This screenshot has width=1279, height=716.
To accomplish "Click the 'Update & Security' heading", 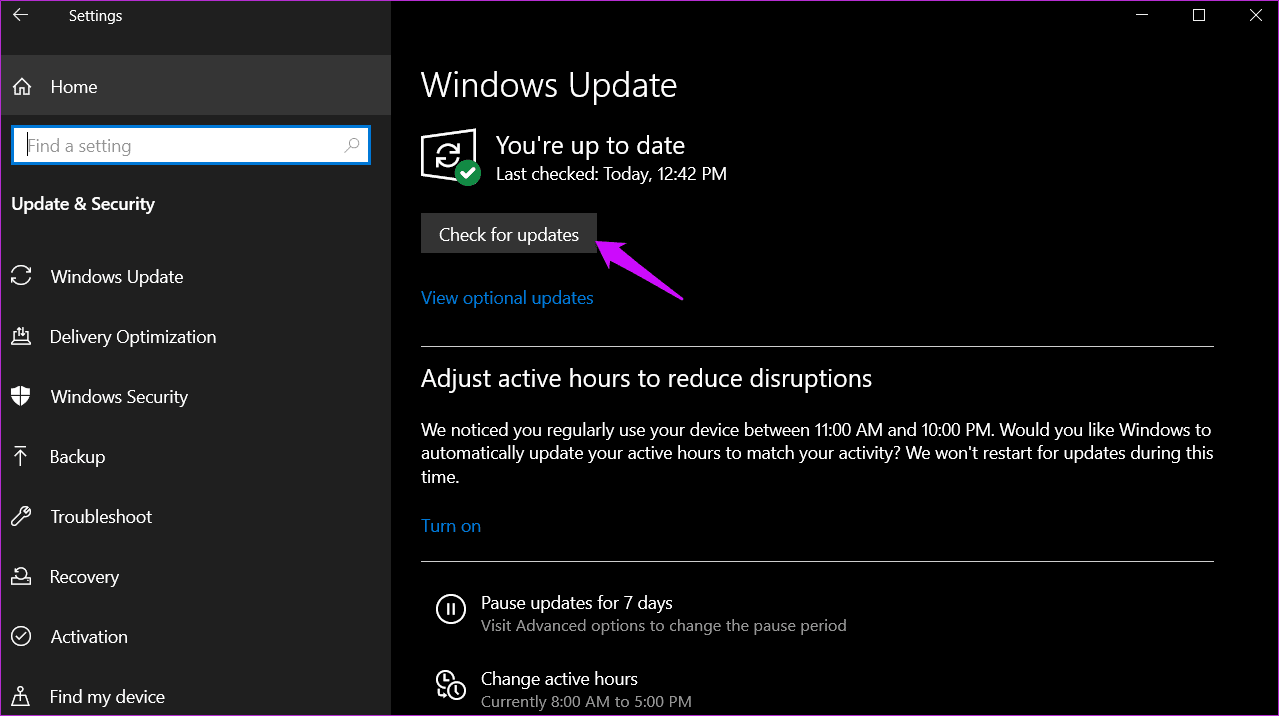I will pos(83,204).
